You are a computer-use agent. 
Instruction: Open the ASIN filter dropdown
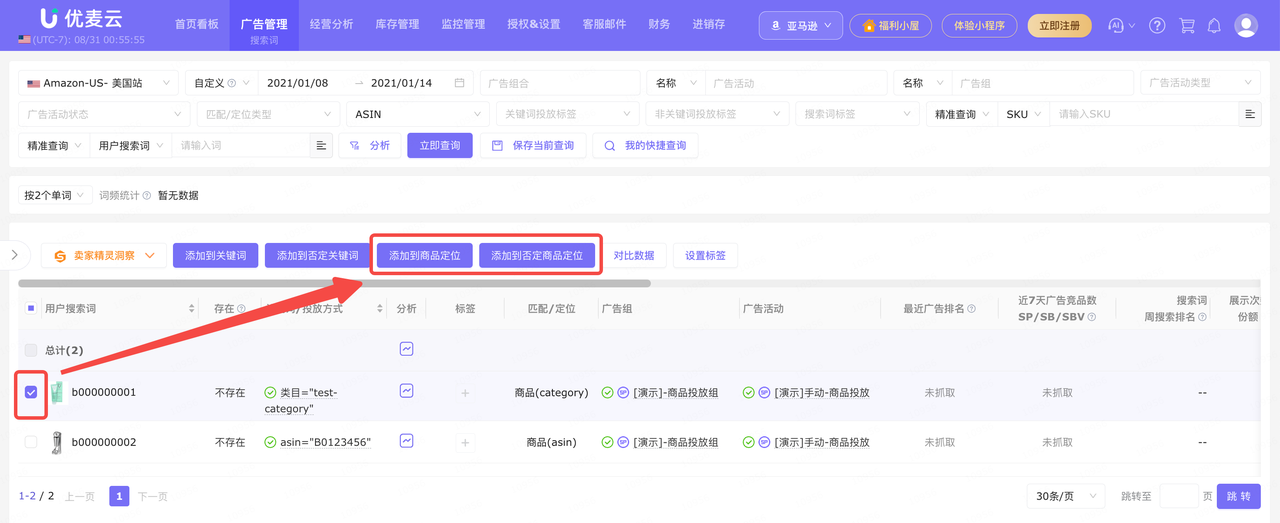pos(418,114)
